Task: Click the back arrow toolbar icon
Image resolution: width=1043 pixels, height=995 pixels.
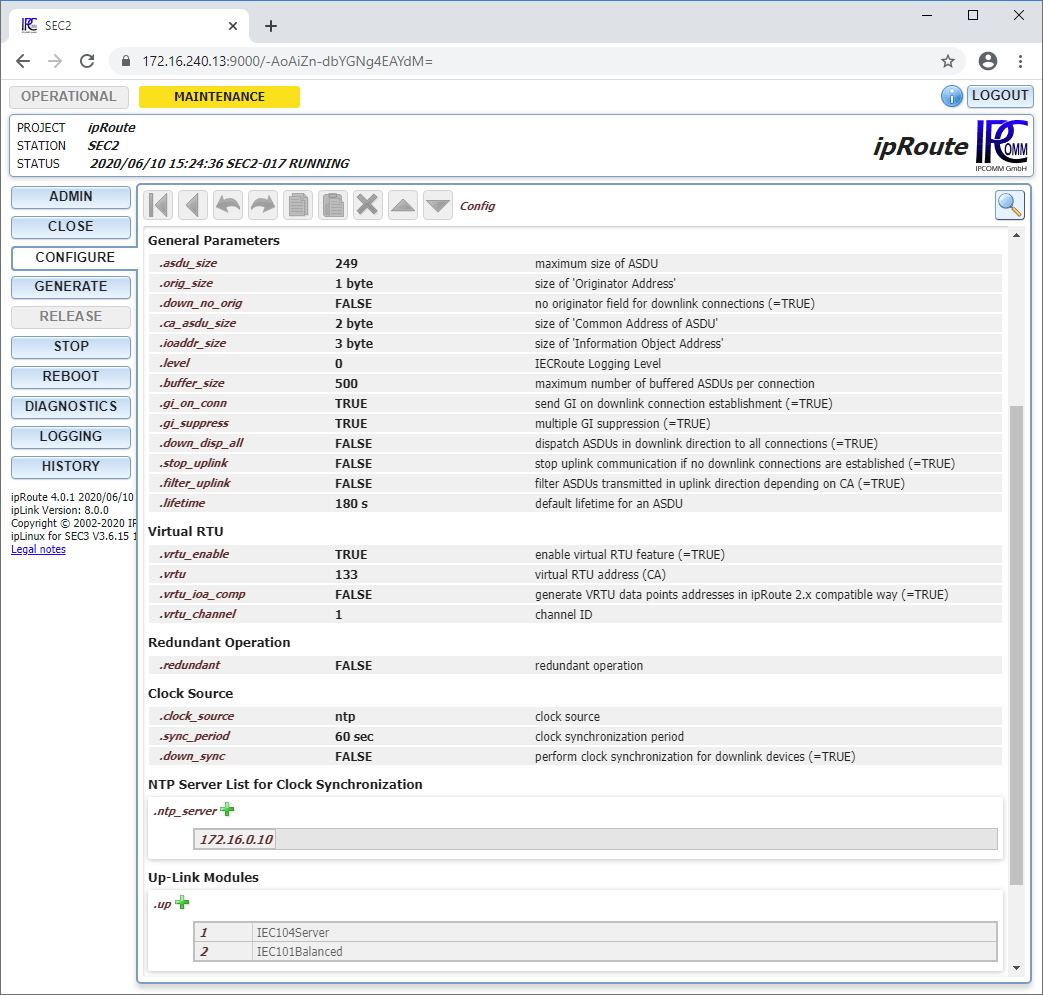Action: point(193,205)
